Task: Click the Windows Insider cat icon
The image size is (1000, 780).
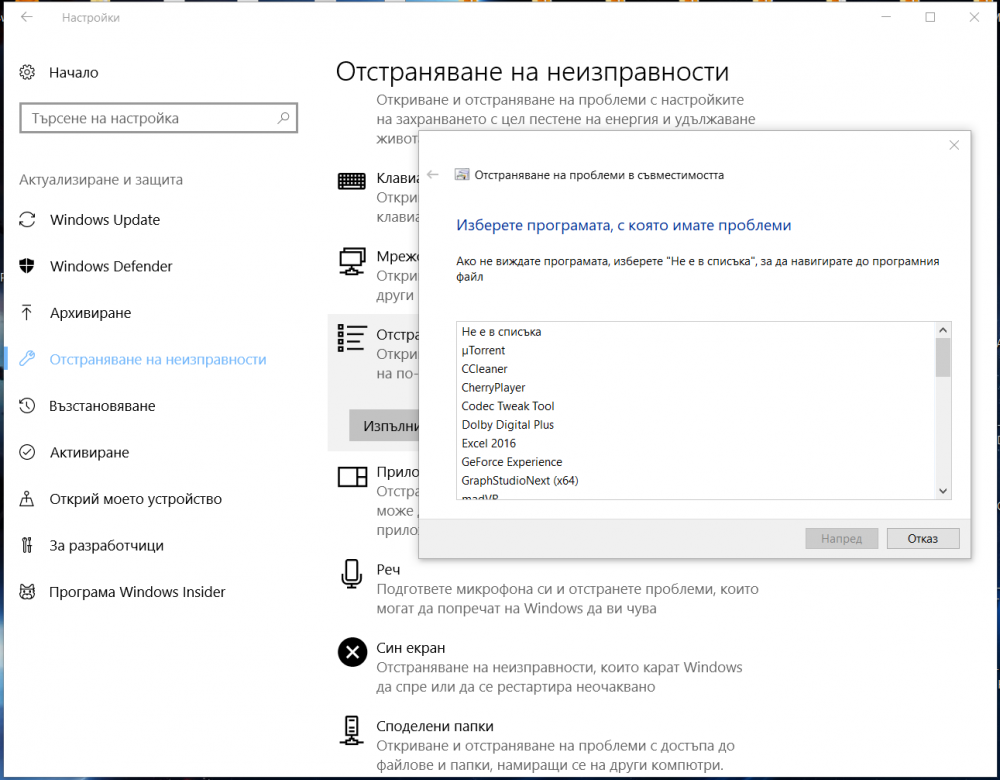Action: click(27, 592)
